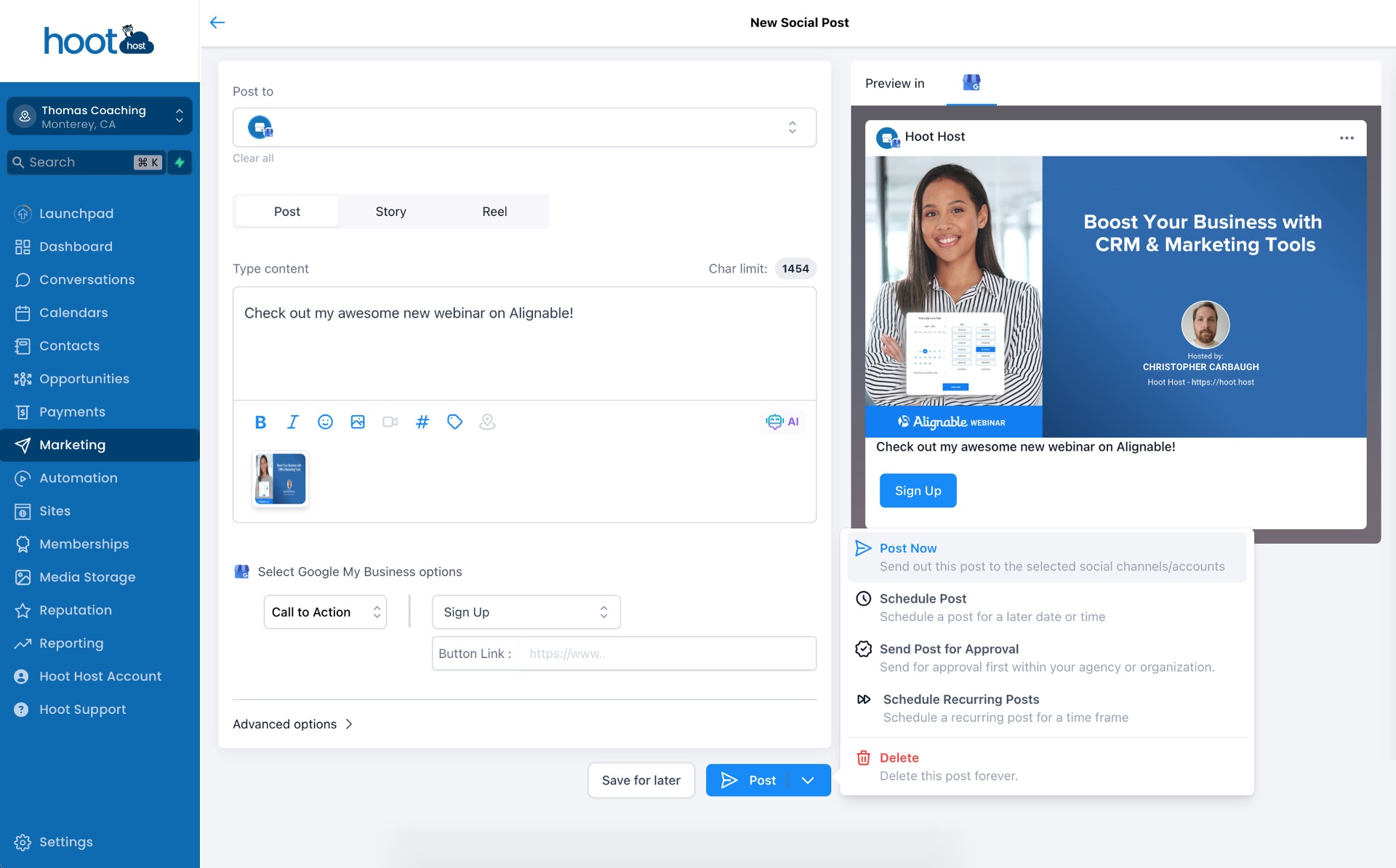Viewport: 1396px width, 868px height.
Task: Open the AI content assistant
Action: tap(782, 422)
